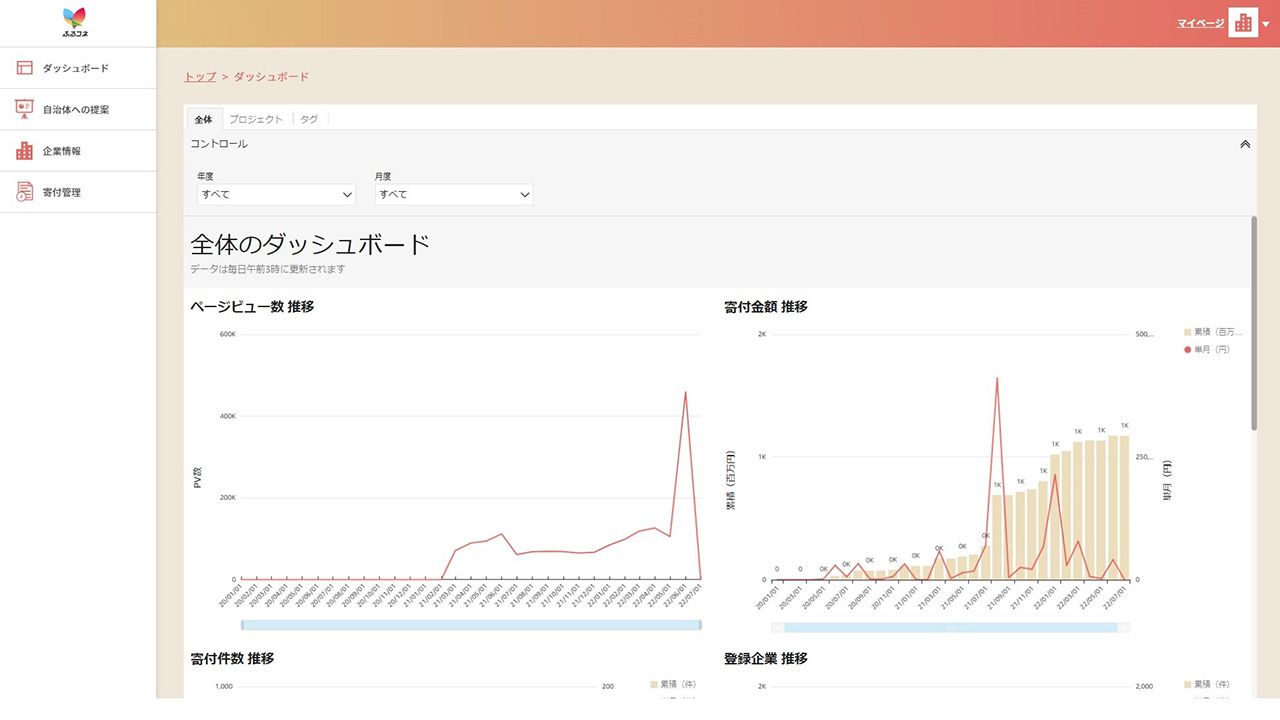This screenshot has width=1280, height=720.
Task: Open 寄付管理 in the sidebar
Action: pos(78,192)
